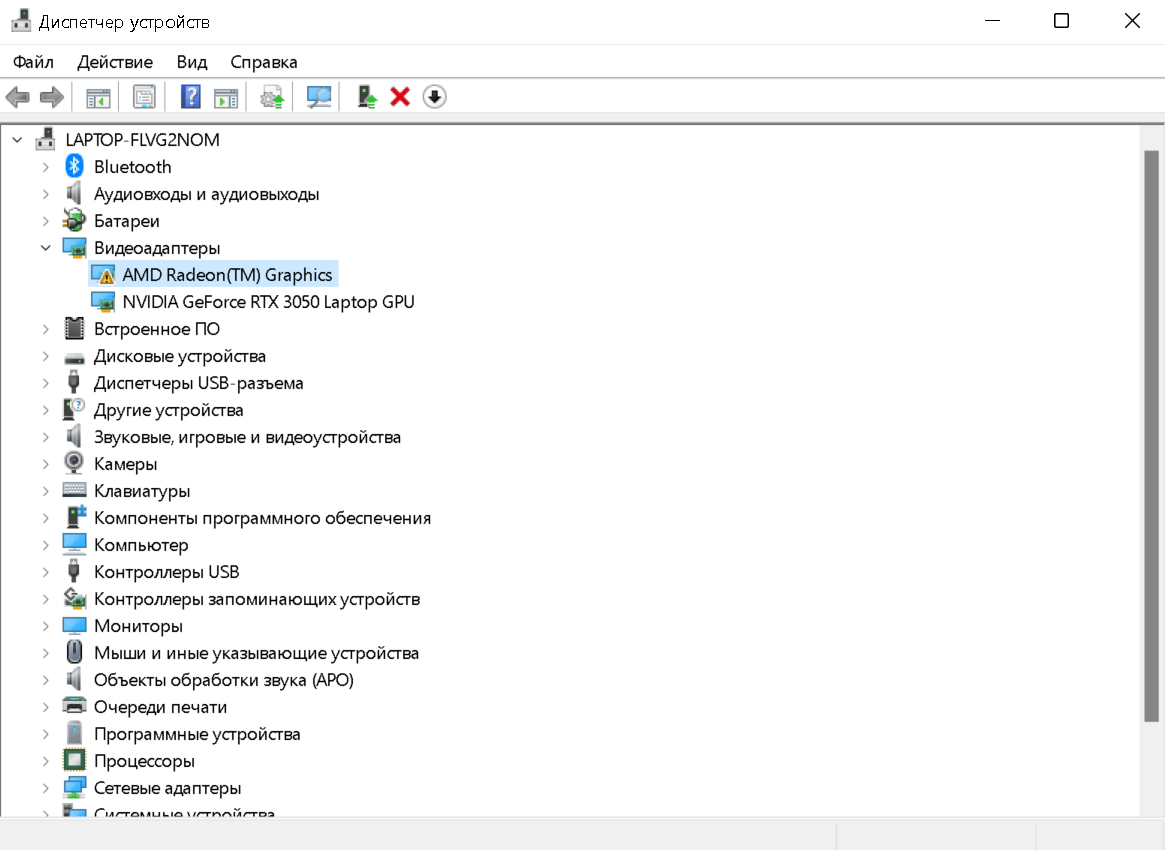This screenshot has height=850, width=1165.
Task: Click the vertical scrollbar thumb
Action: coord(1152,435)
